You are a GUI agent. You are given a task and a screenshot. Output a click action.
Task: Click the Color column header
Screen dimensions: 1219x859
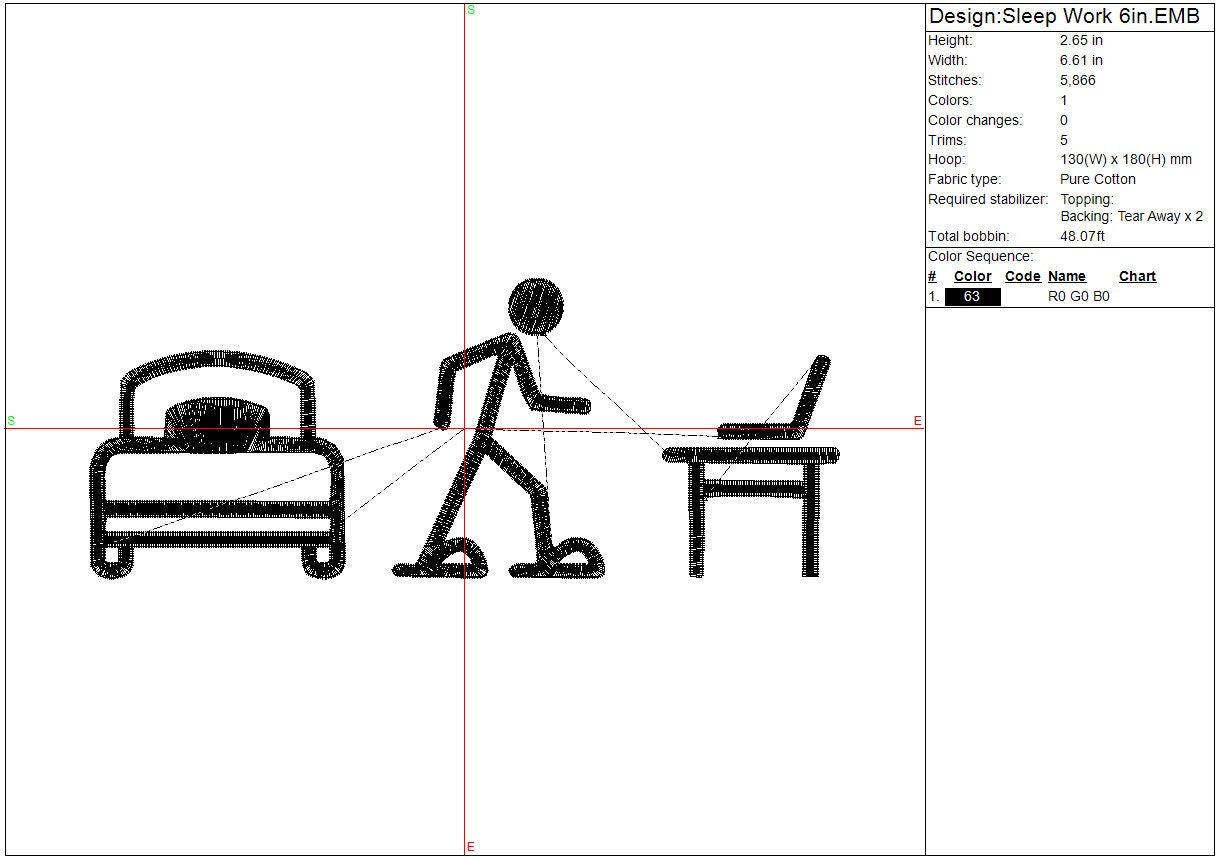coord(972,277)
